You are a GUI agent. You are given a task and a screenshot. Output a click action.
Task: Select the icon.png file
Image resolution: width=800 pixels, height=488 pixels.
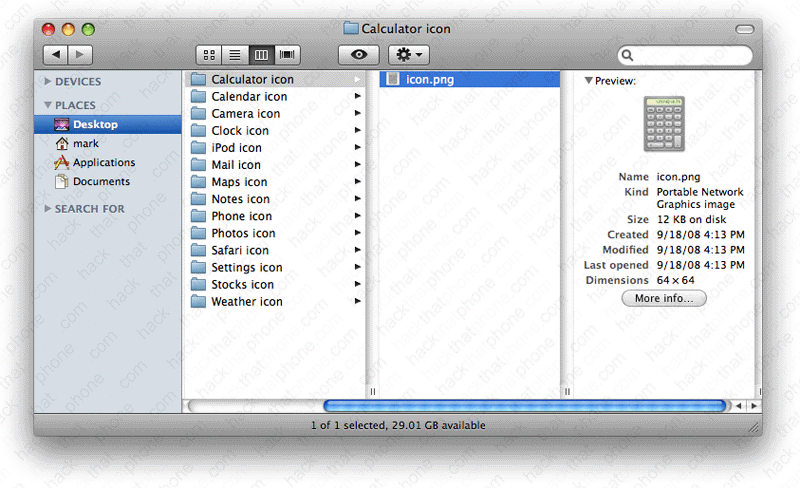tap(429, 79)
